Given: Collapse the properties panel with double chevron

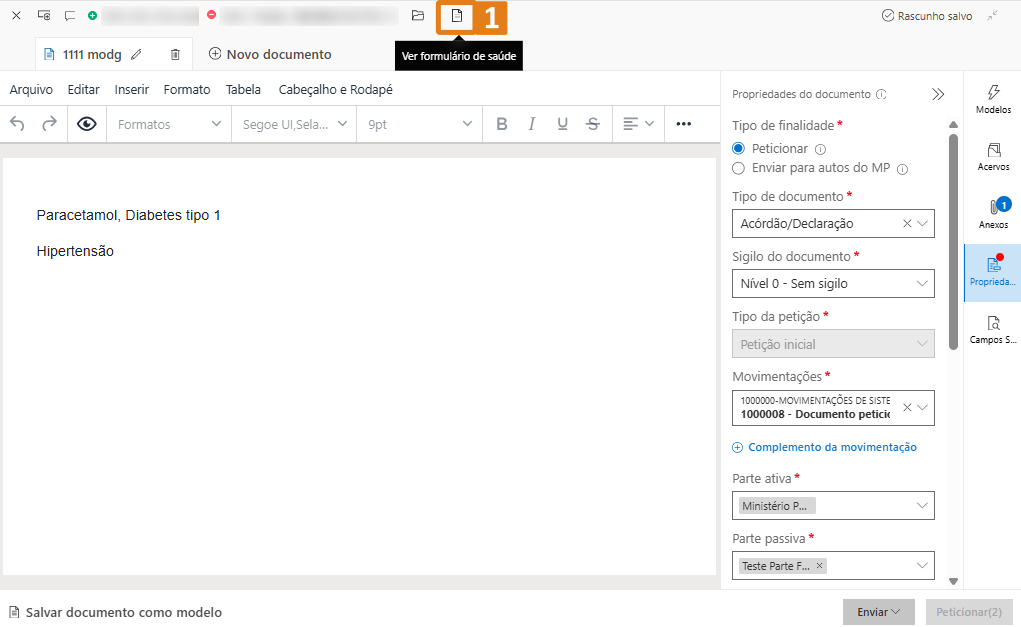Looking at the screenshot, I should [x=938, y=94].
